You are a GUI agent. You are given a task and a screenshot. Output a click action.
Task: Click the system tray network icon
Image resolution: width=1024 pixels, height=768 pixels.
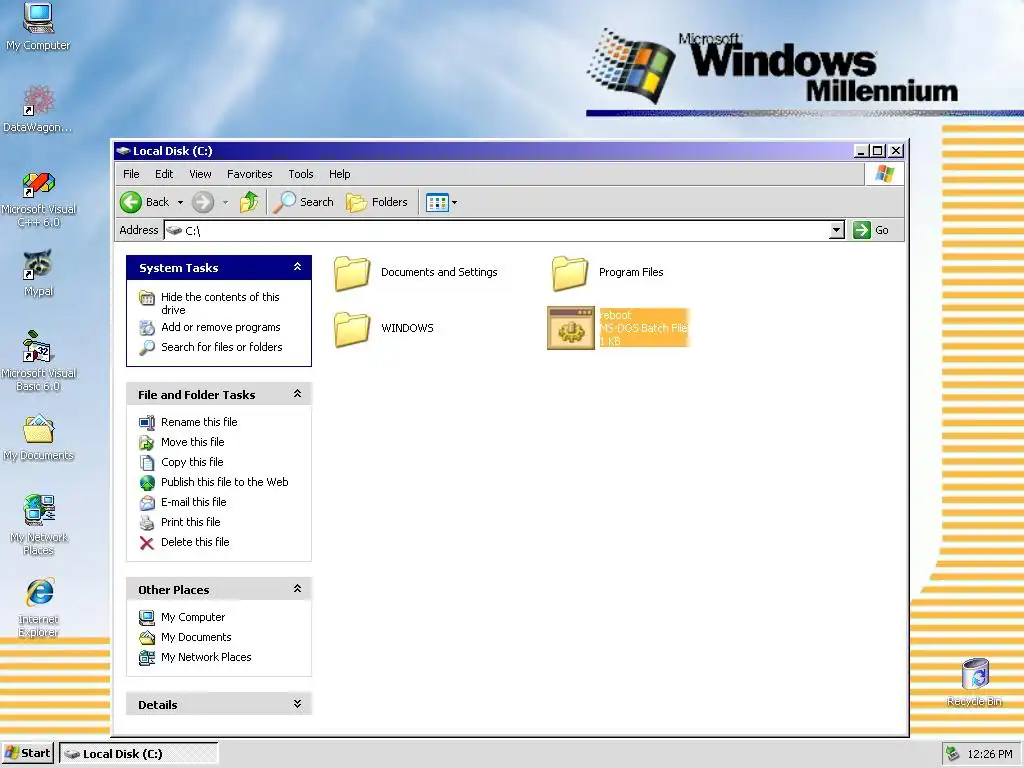953,754
